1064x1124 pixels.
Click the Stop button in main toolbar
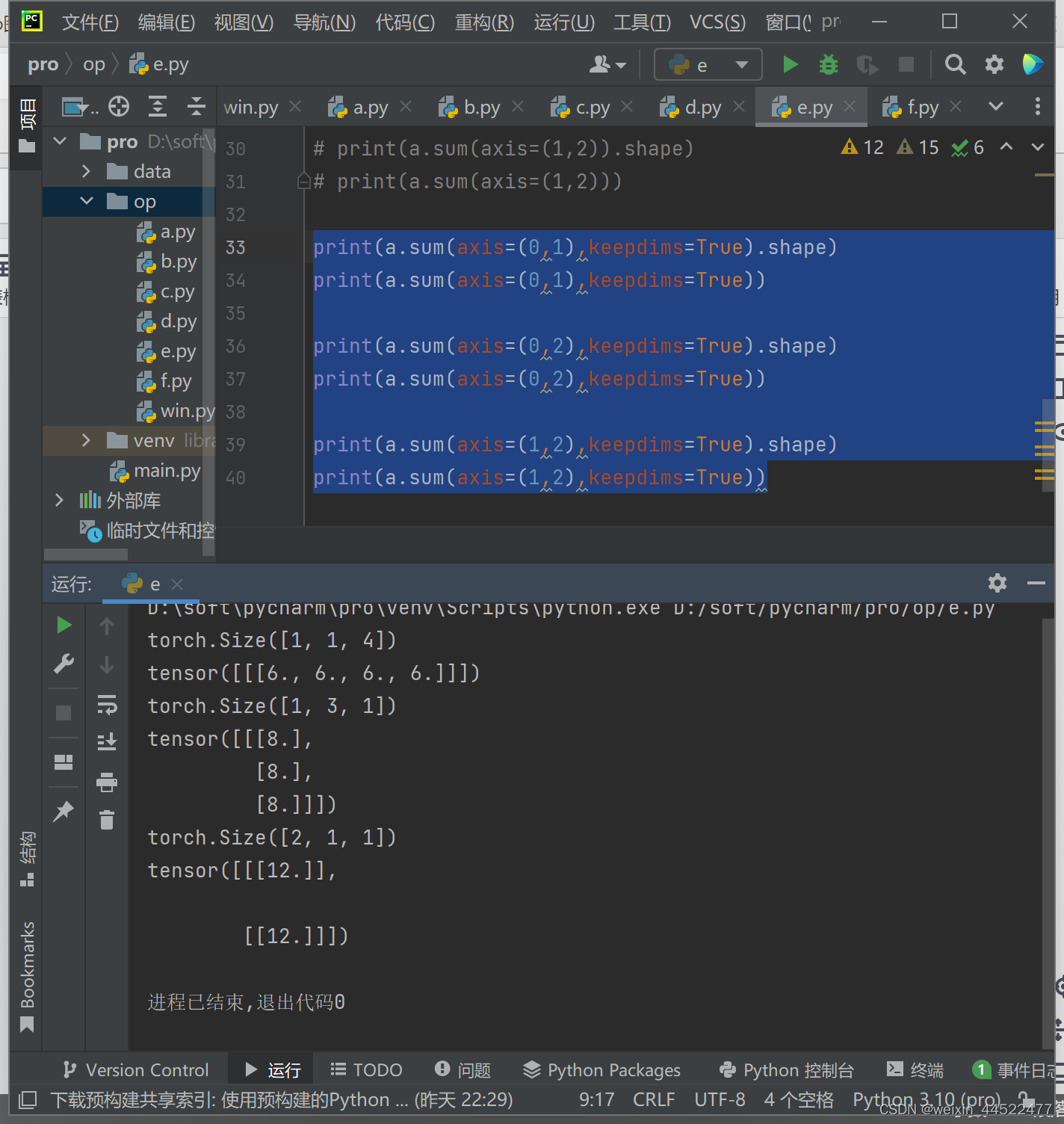[906, 65]
